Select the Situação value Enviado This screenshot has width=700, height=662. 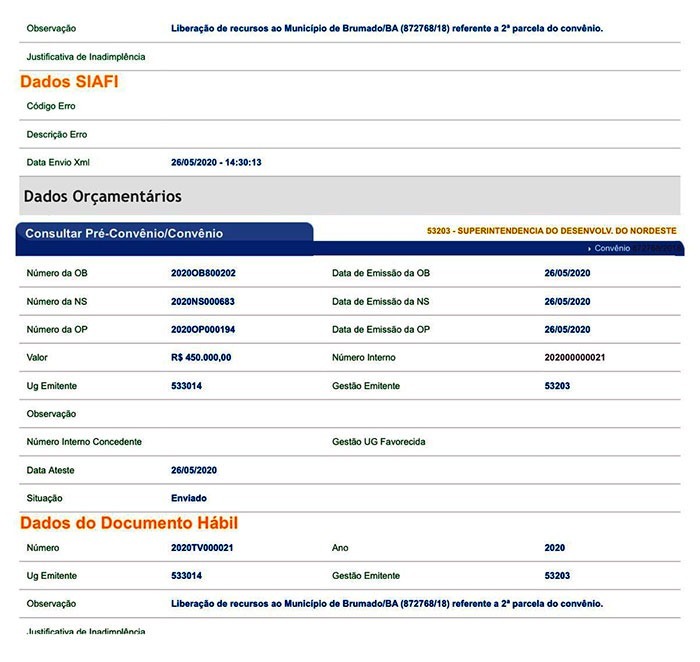point(189,498)
